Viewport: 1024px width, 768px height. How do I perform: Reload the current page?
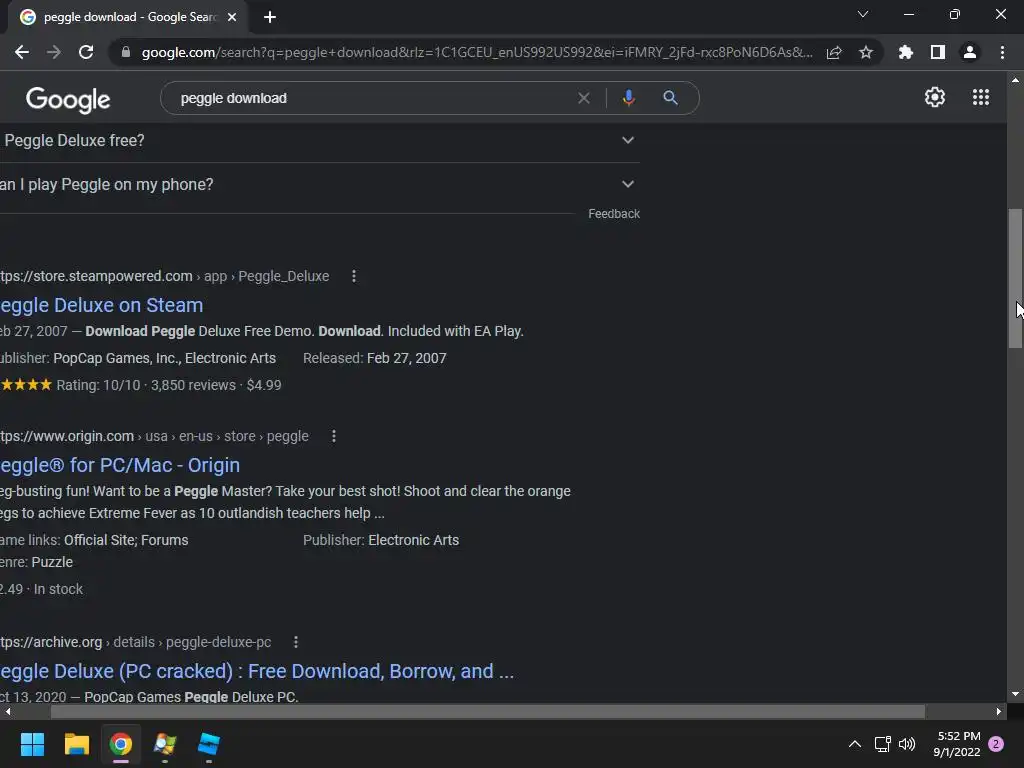point(86,52)
